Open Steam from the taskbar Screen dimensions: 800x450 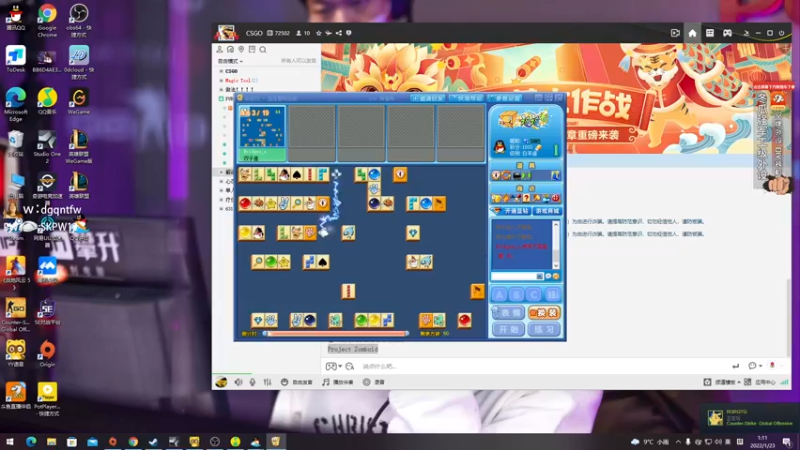pos(153,441)
